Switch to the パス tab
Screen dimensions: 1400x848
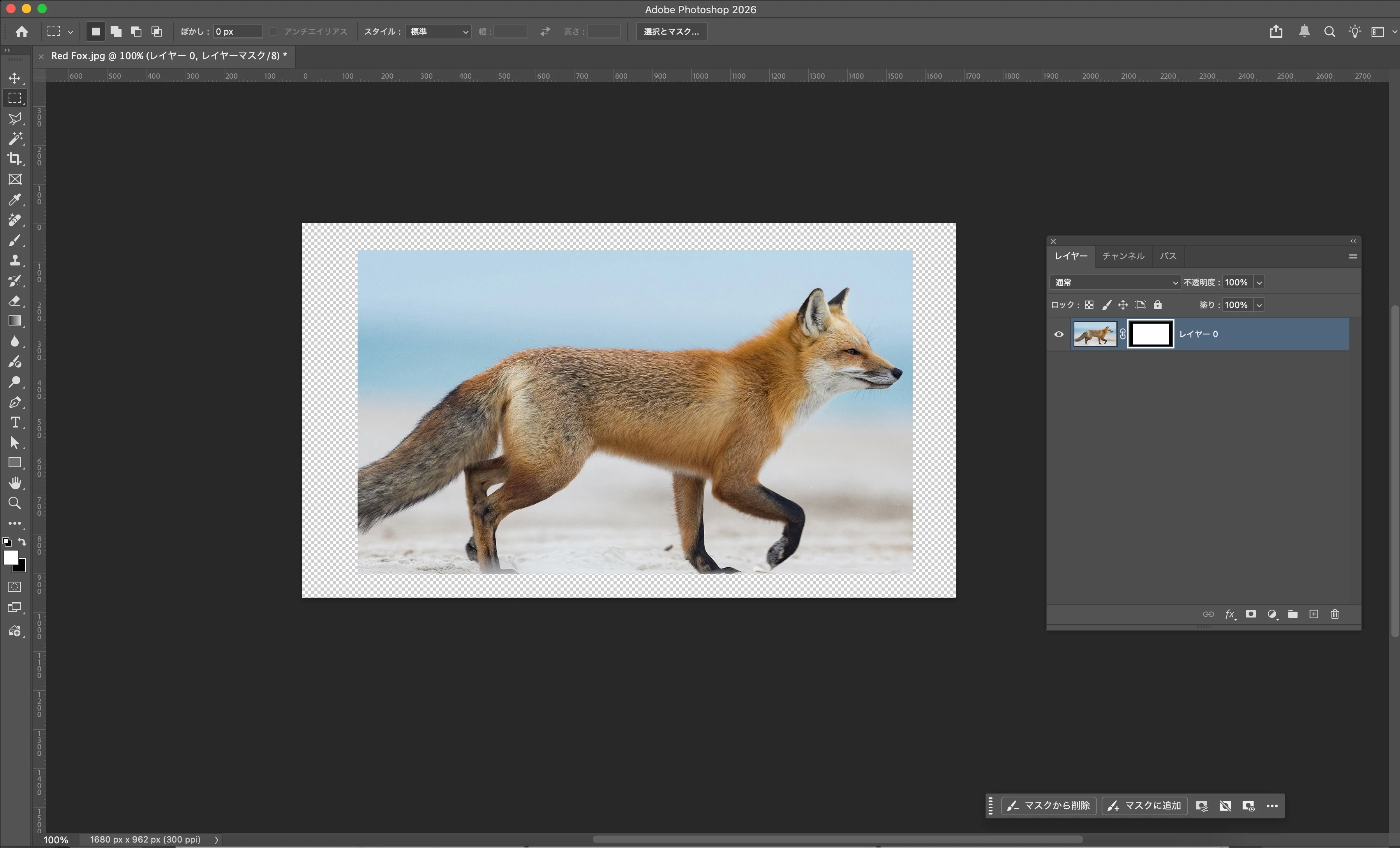(x=1167, y=256)
